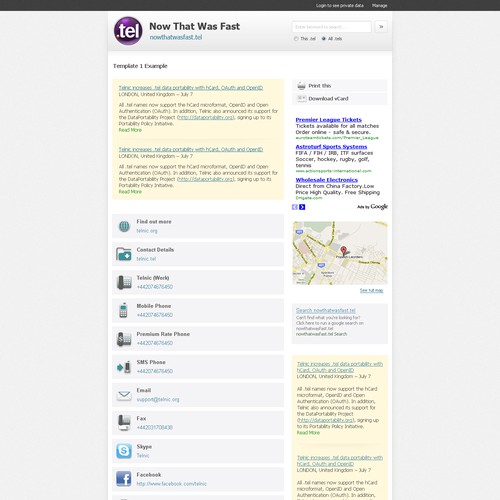The width and height of the screenshot is (500, 500).
Task: Submit search with the arrow button
Action: (381, 27)
